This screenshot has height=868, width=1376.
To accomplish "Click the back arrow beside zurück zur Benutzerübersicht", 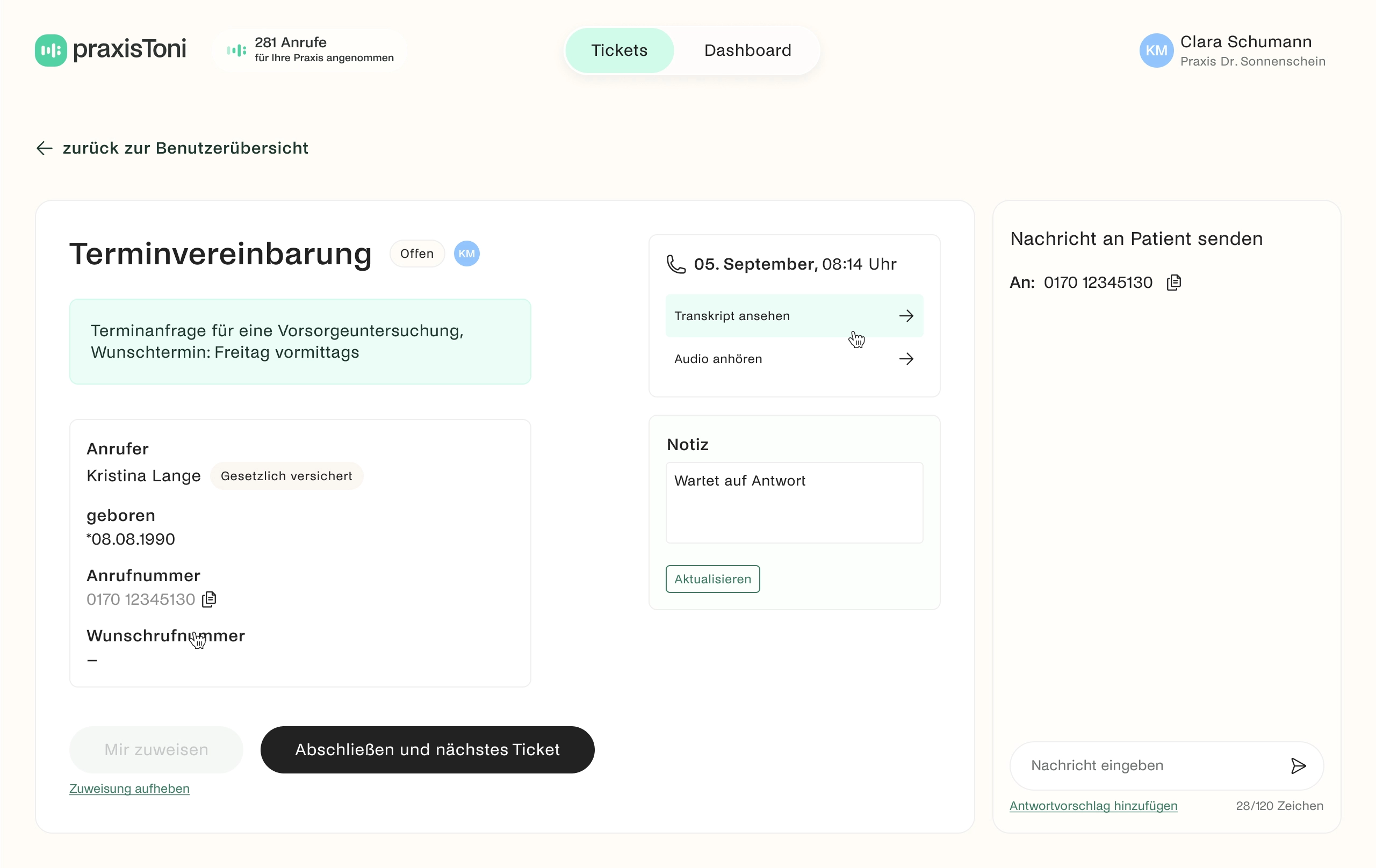I will click(x=44, y=148).
